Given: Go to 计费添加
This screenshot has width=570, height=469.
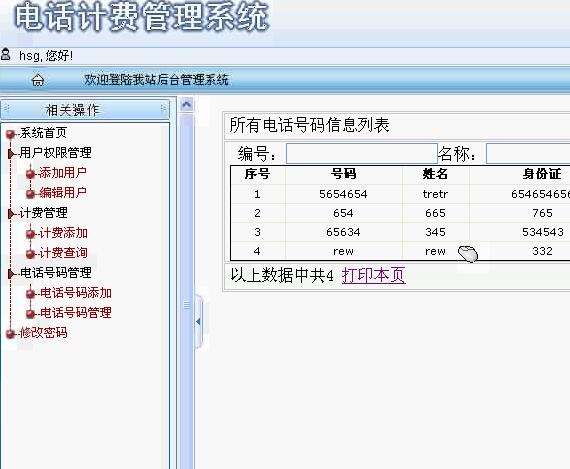Looking at the screenshot, I should point(63,233).
